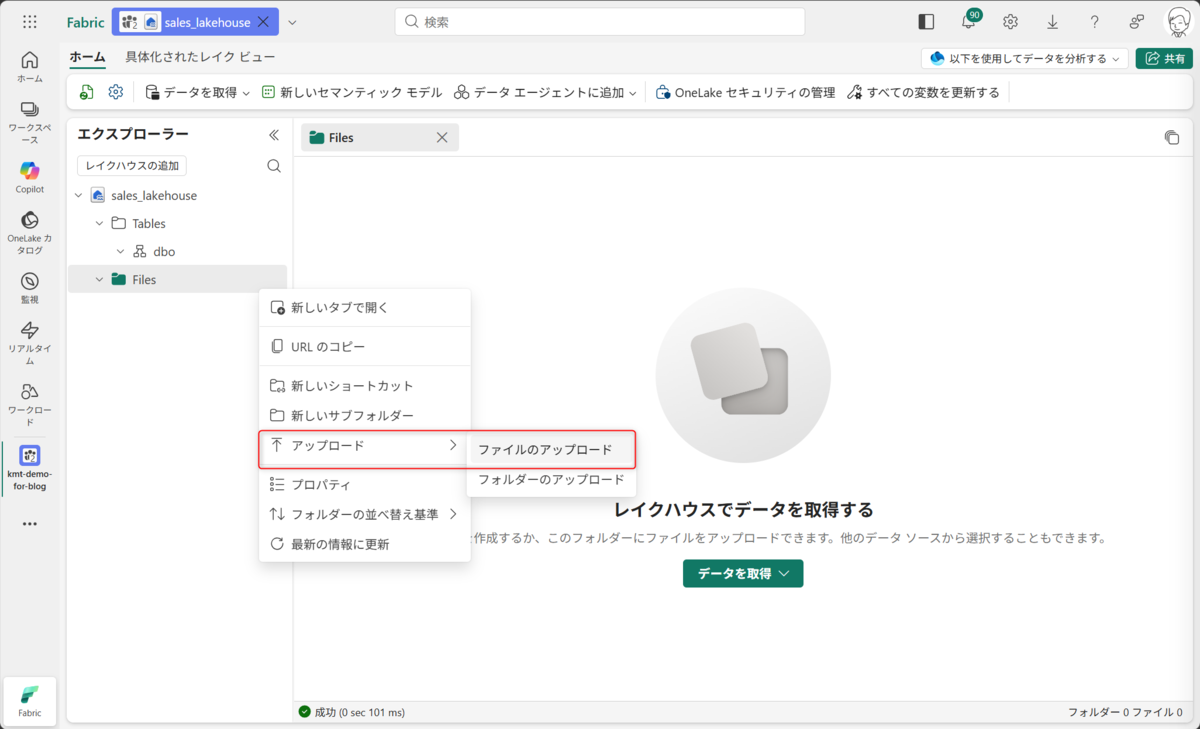Image resolution: width=1200 pixels, height=729 pixels.
Task: Open プロパティ from context menu
Action: 365,485
